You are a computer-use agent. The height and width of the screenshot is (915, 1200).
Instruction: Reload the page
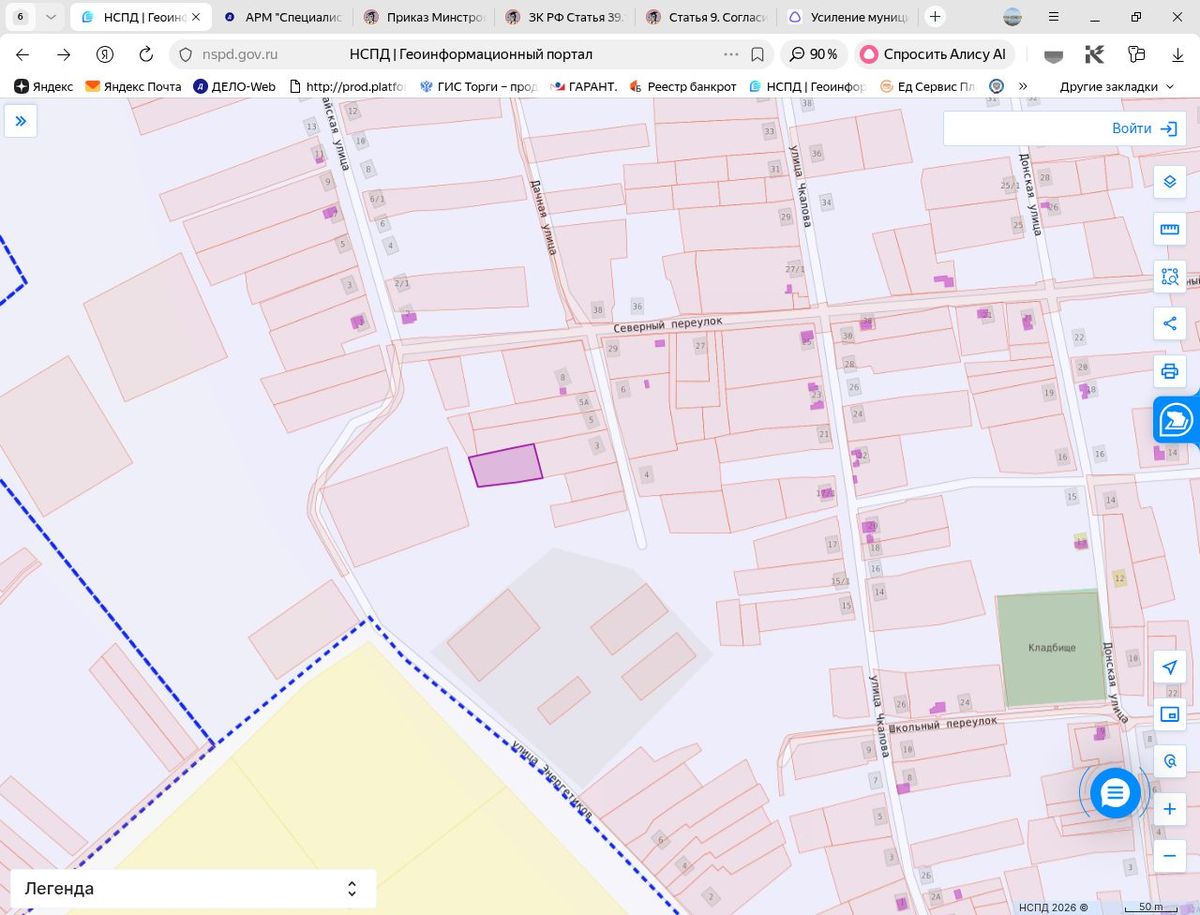click(x=146, y=54)
